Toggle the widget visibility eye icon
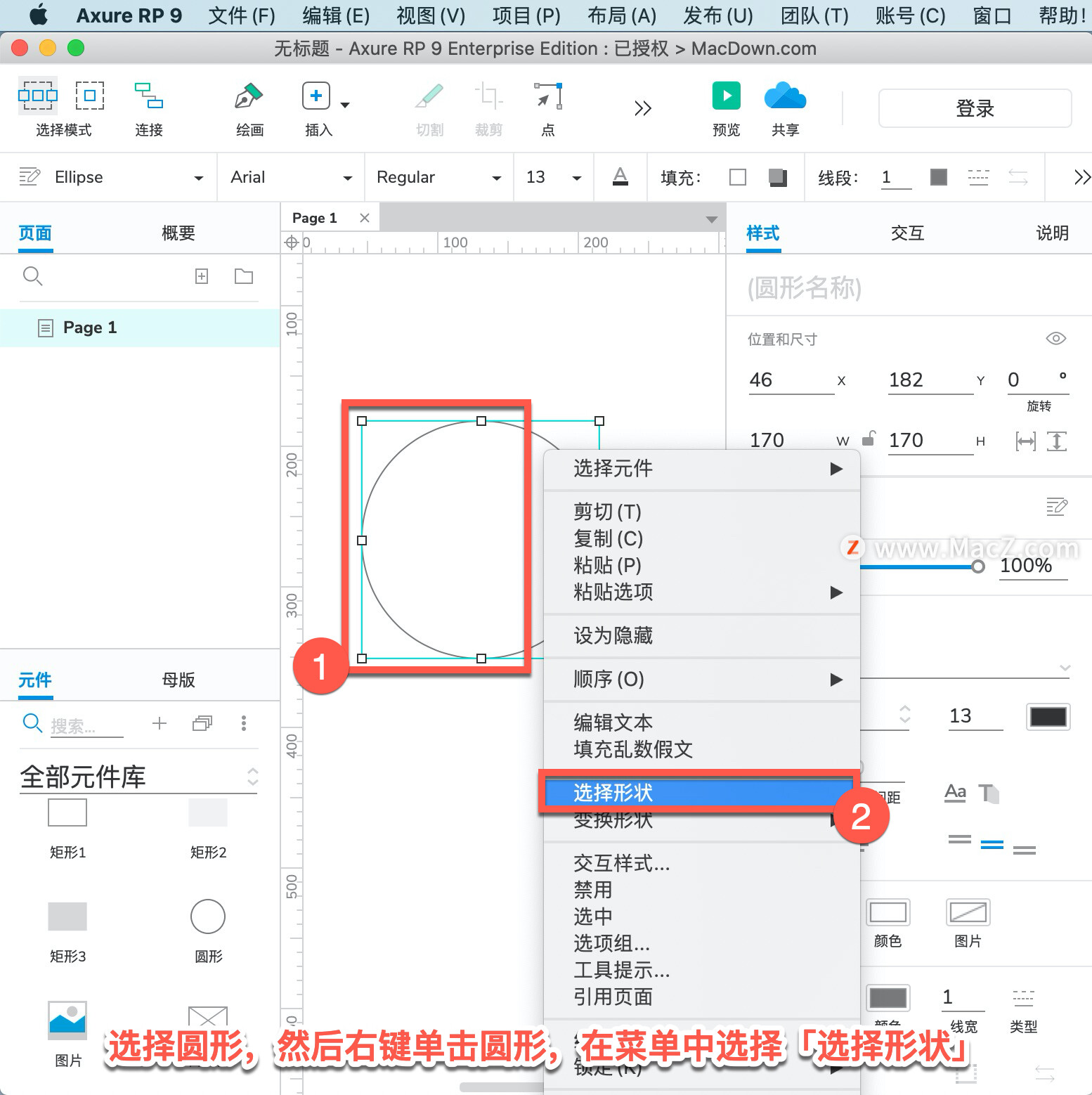The image size is (1092, 1095). (x=1055, y=339)
